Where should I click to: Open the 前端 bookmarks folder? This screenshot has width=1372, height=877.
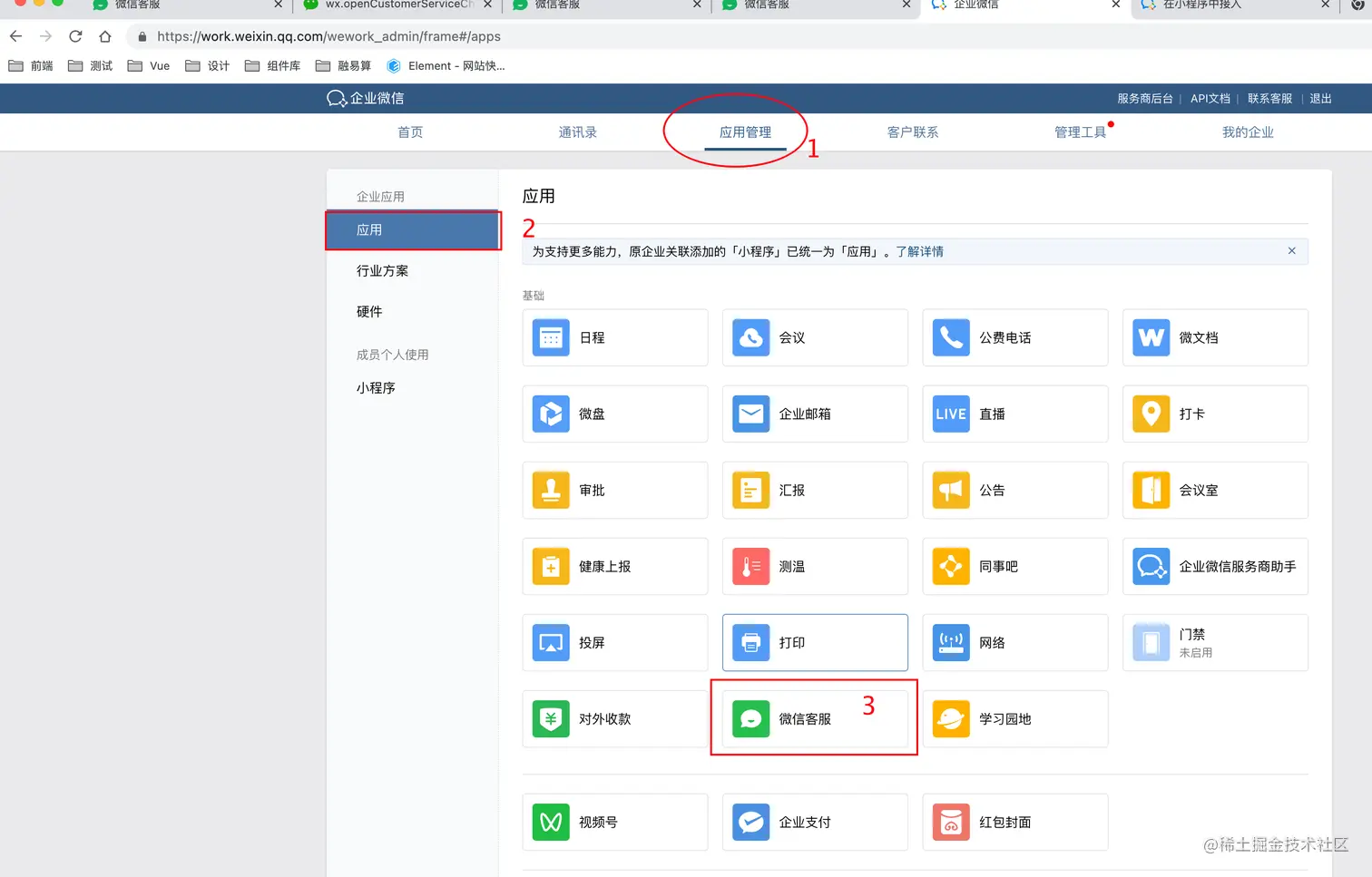(x=31, y=66)
